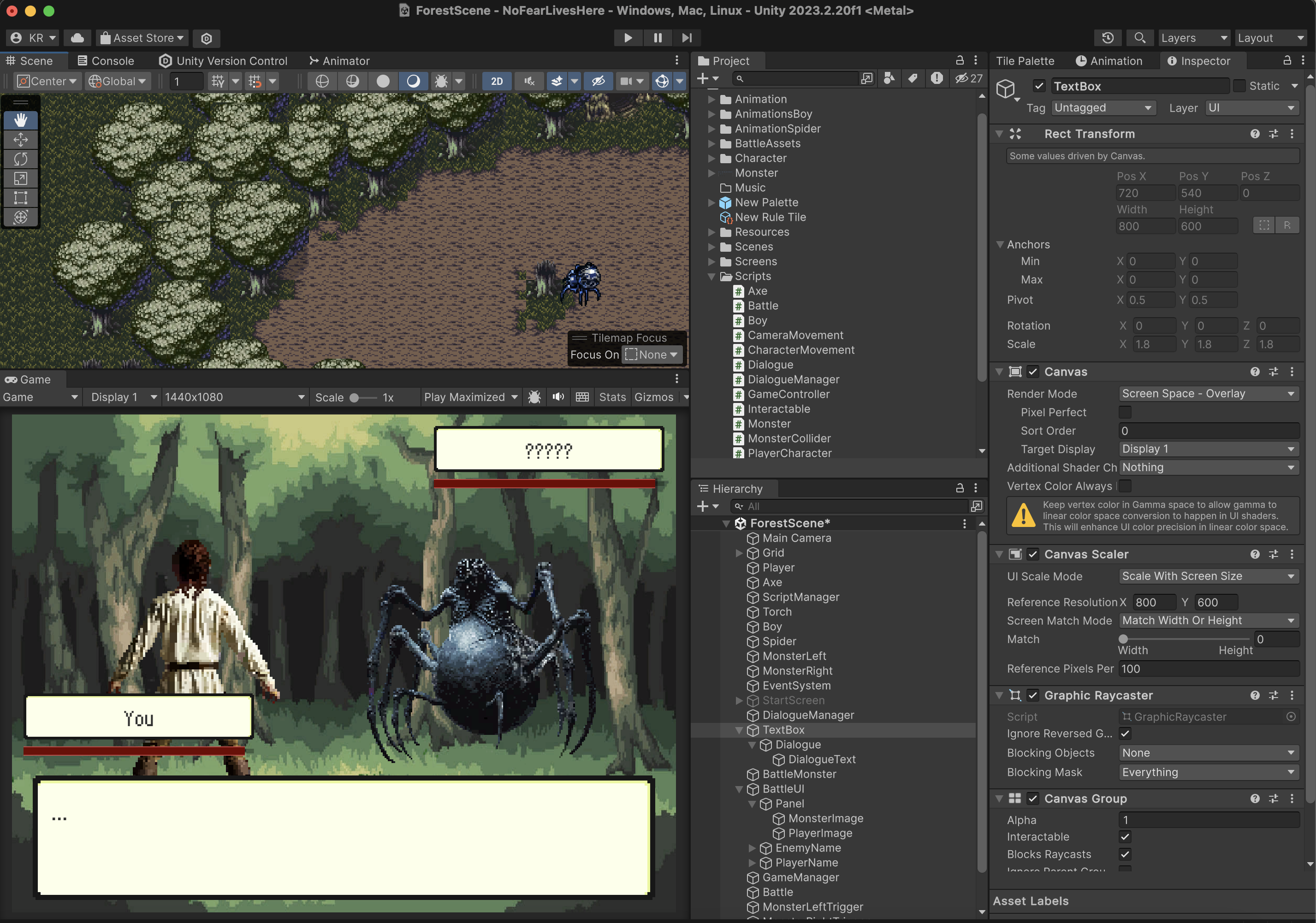The width and height of the screenshot is (1316, 923).
Task: Open the Undo History icon
Action: point(1108,38)
